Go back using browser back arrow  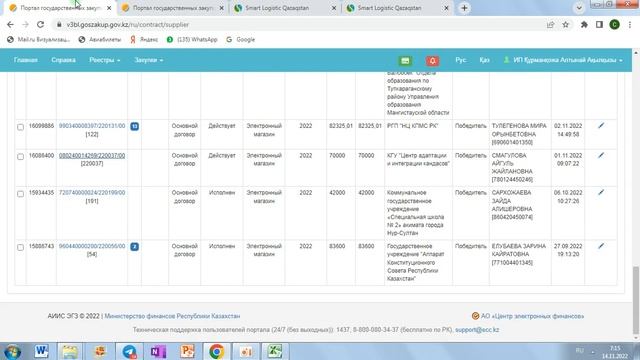pyautogui.click(x=10, y=24)
